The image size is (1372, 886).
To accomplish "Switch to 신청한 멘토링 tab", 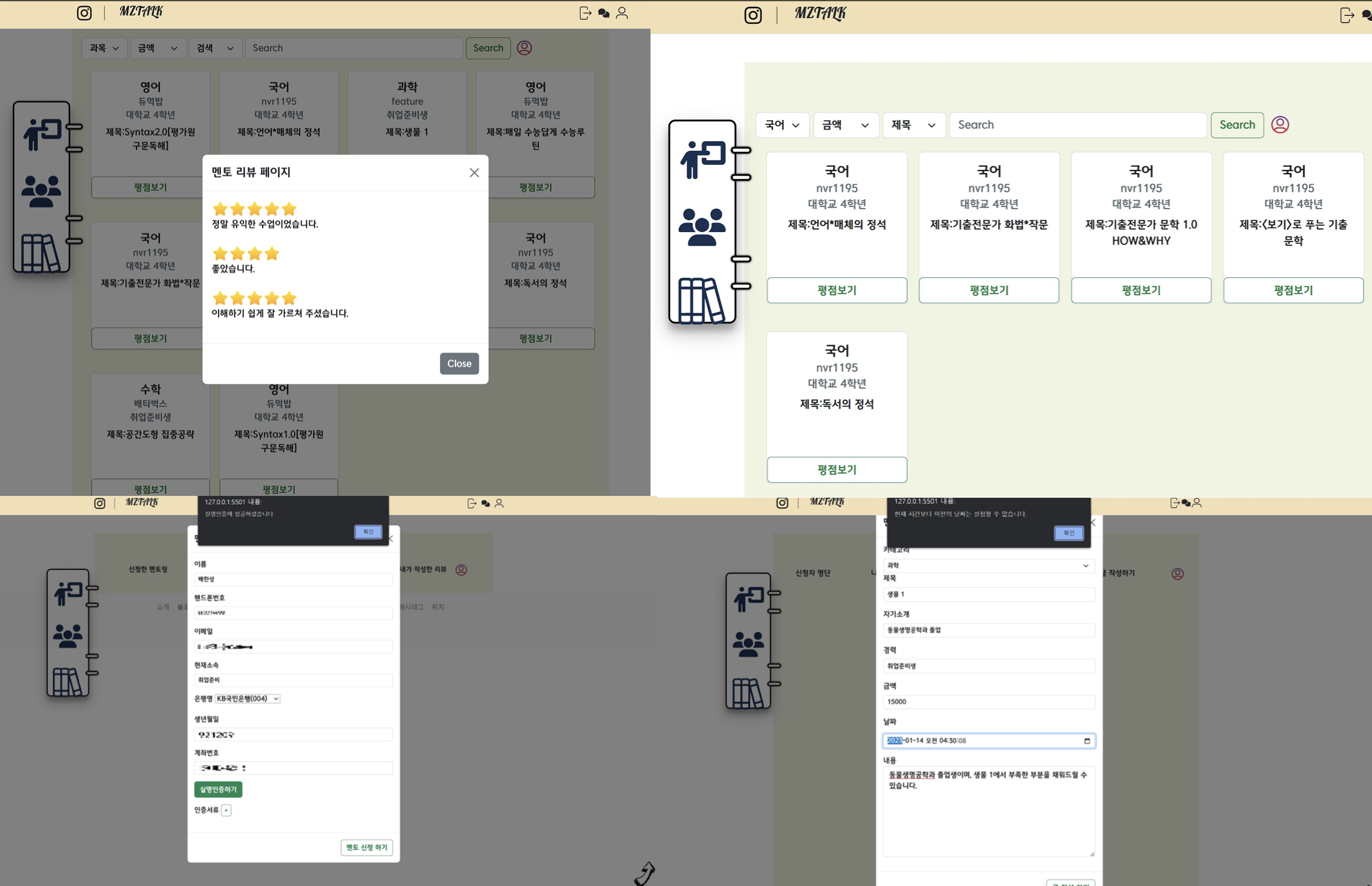I will coord(148,569).
